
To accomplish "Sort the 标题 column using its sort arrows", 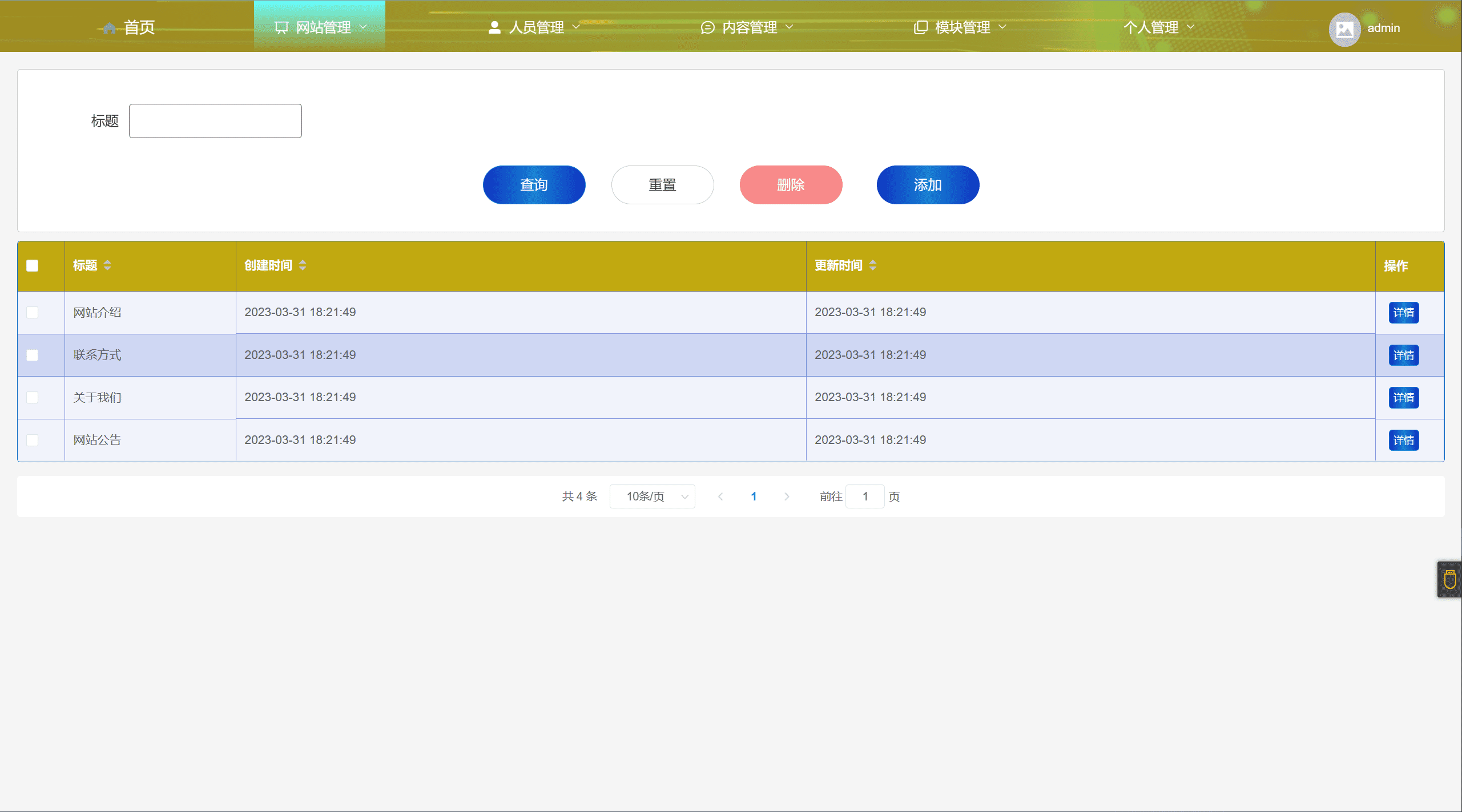I will (107, 265).
